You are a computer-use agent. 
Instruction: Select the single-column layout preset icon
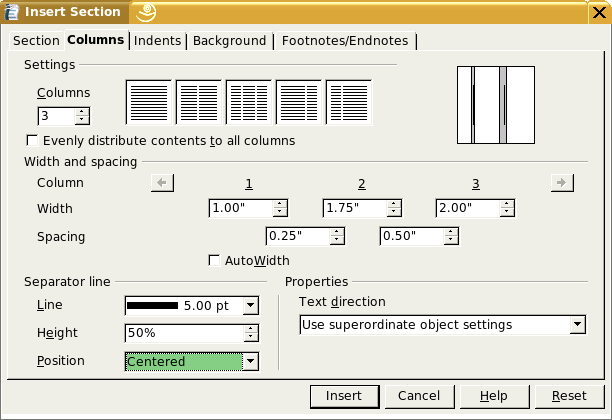click(148, 102)
